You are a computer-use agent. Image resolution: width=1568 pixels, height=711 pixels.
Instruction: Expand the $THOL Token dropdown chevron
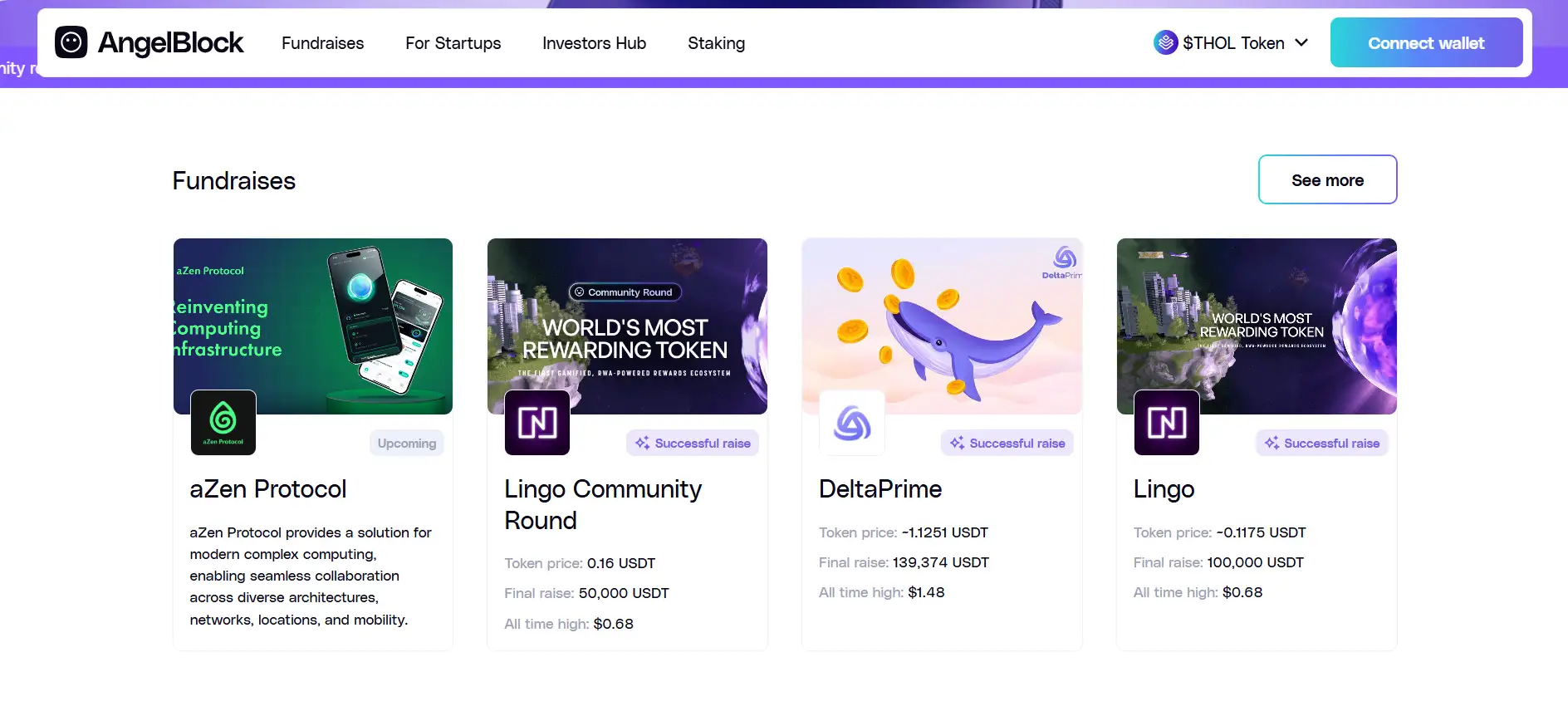pyautogui.click(x=1301, y=43)
